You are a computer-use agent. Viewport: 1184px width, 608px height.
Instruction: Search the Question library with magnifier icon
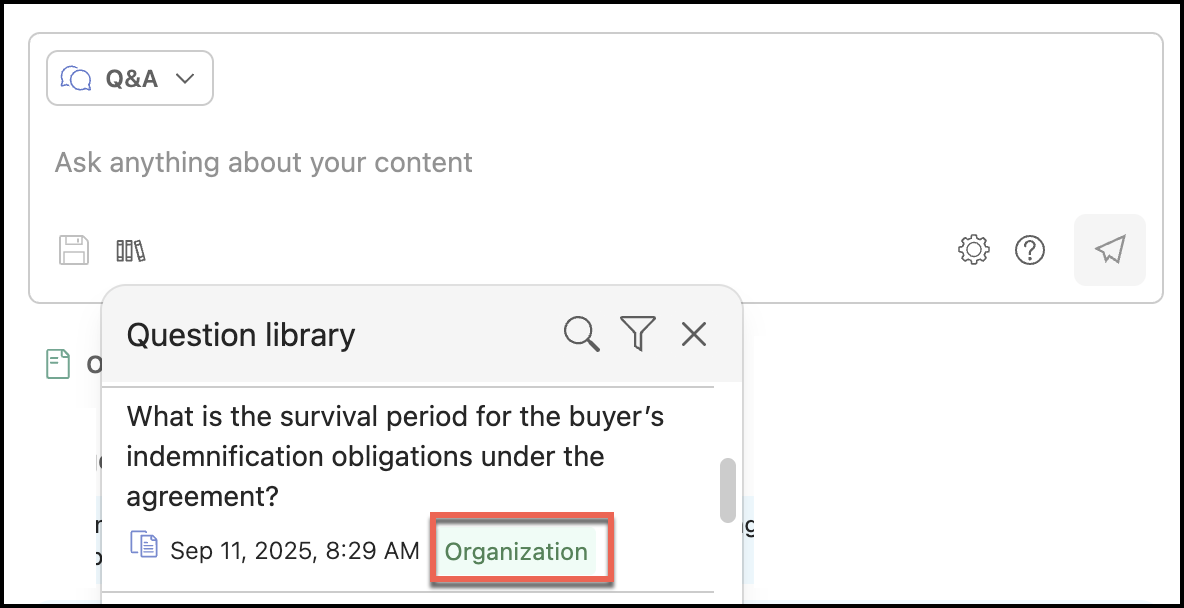pyautogui.click(x=581, y=334)
